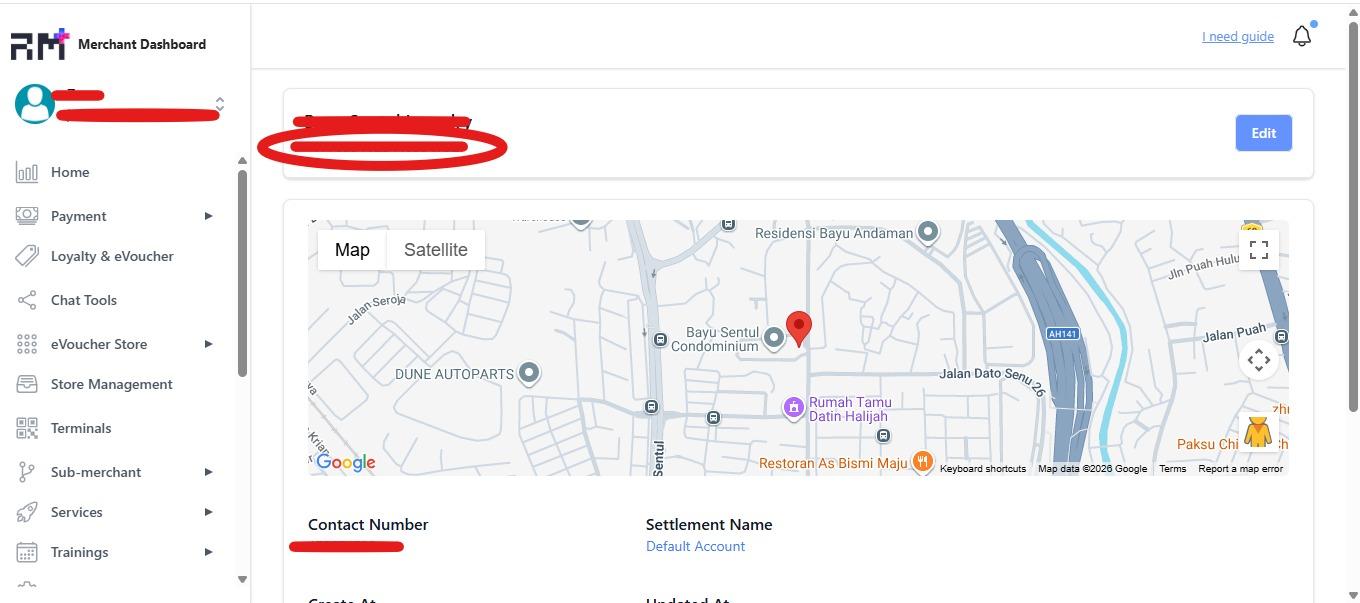This screenshot has height=603, width=1360.
Task: Click the Edit button
Action: 1264,133
